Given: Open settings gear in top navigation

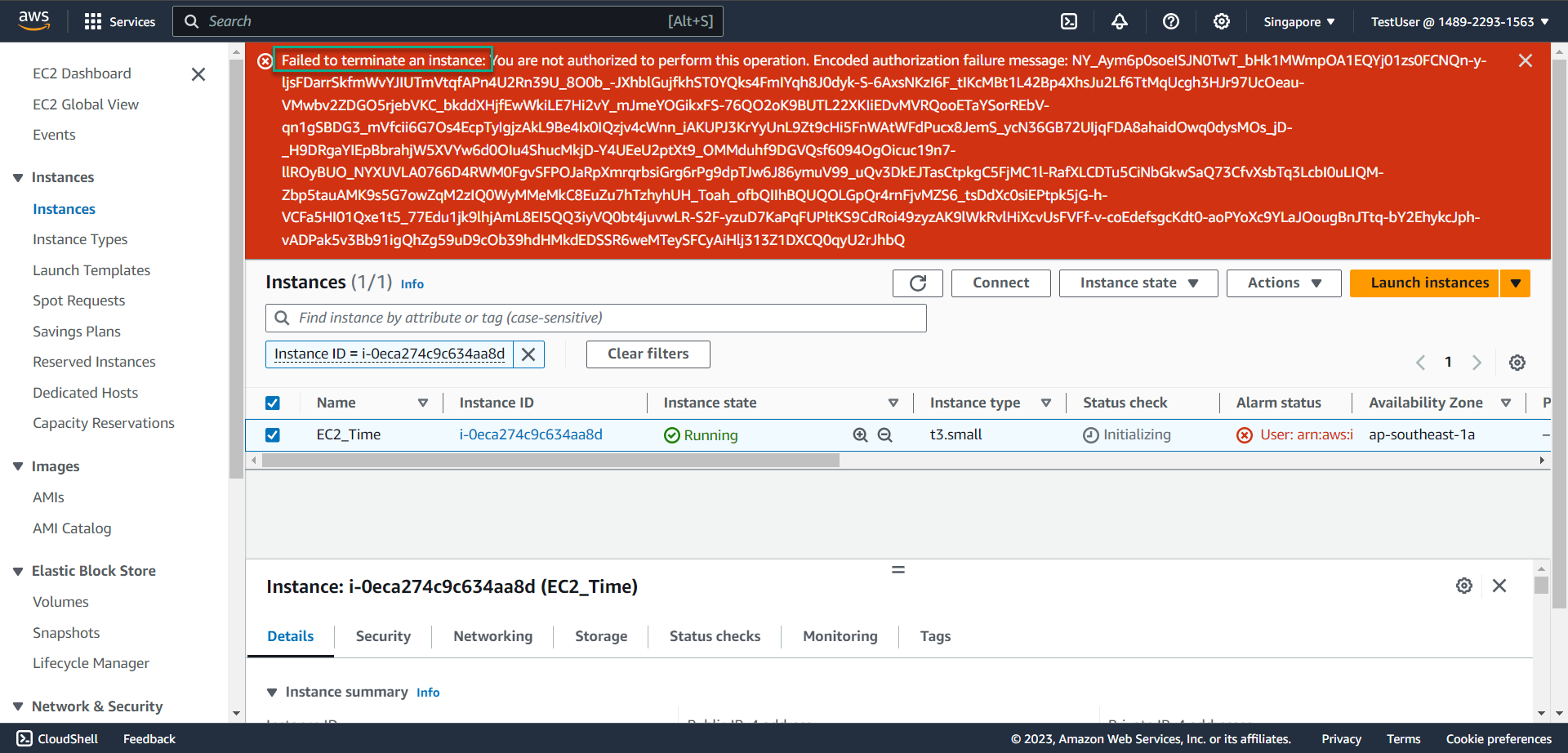Looking at the screenshot, I should (x=1222, y=21).
